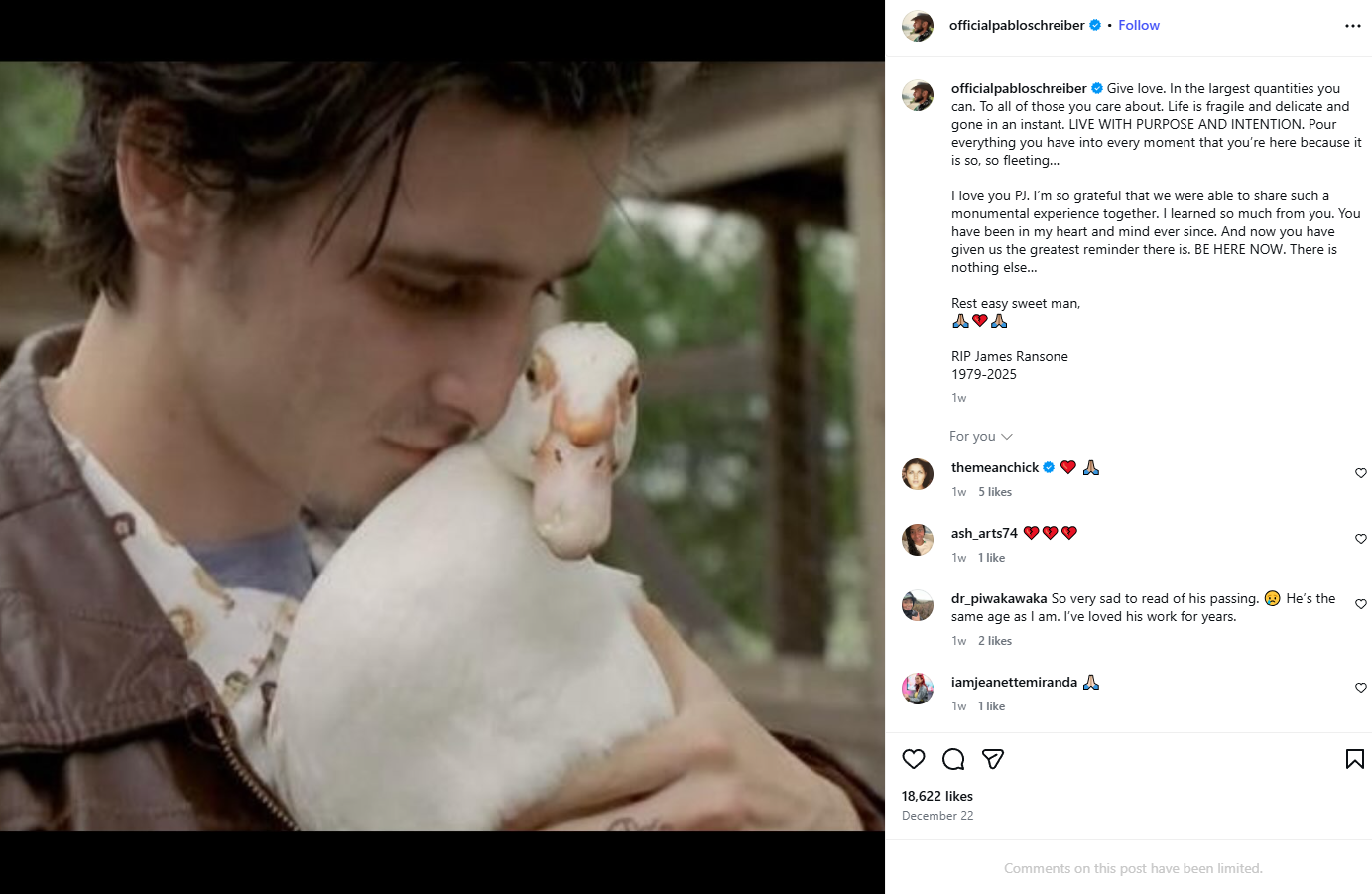Like the post with the heart icon

914,759
